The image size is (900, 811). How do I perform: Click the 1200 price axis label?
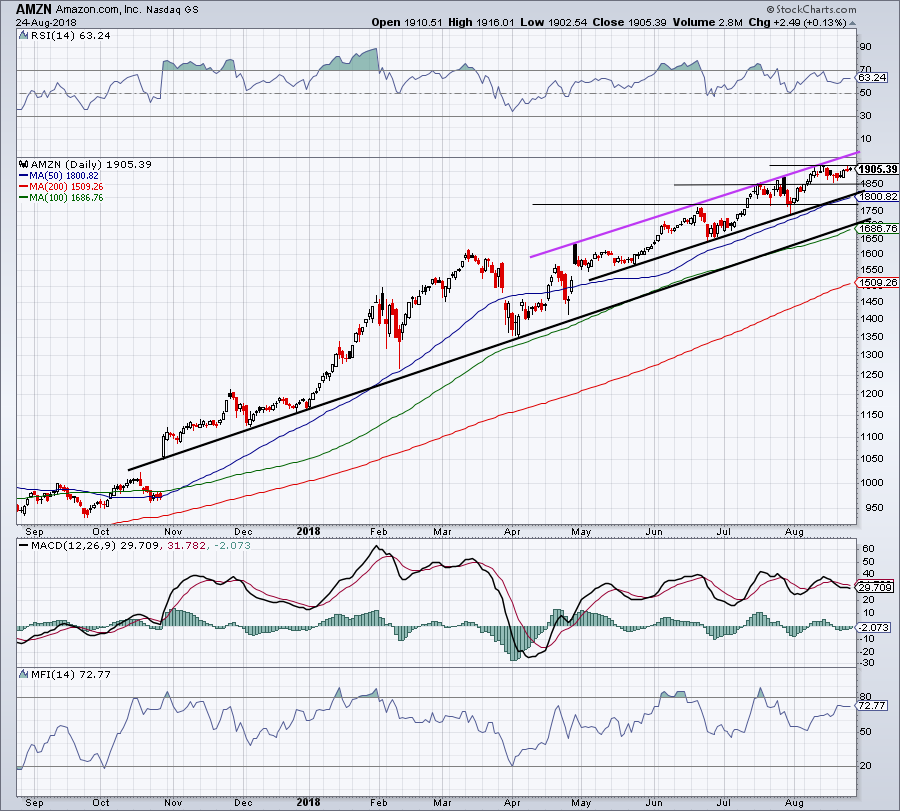coord(871,394)
